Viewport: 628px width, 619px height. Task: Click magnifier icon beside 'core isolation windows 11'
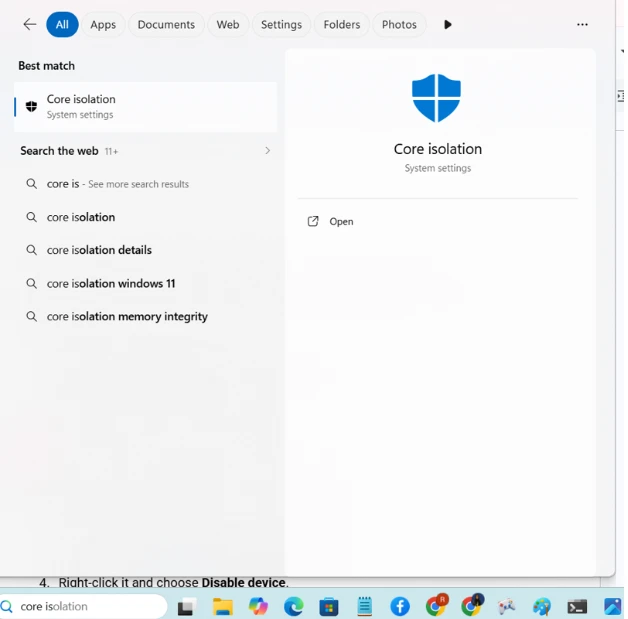(x=31, y=283)
